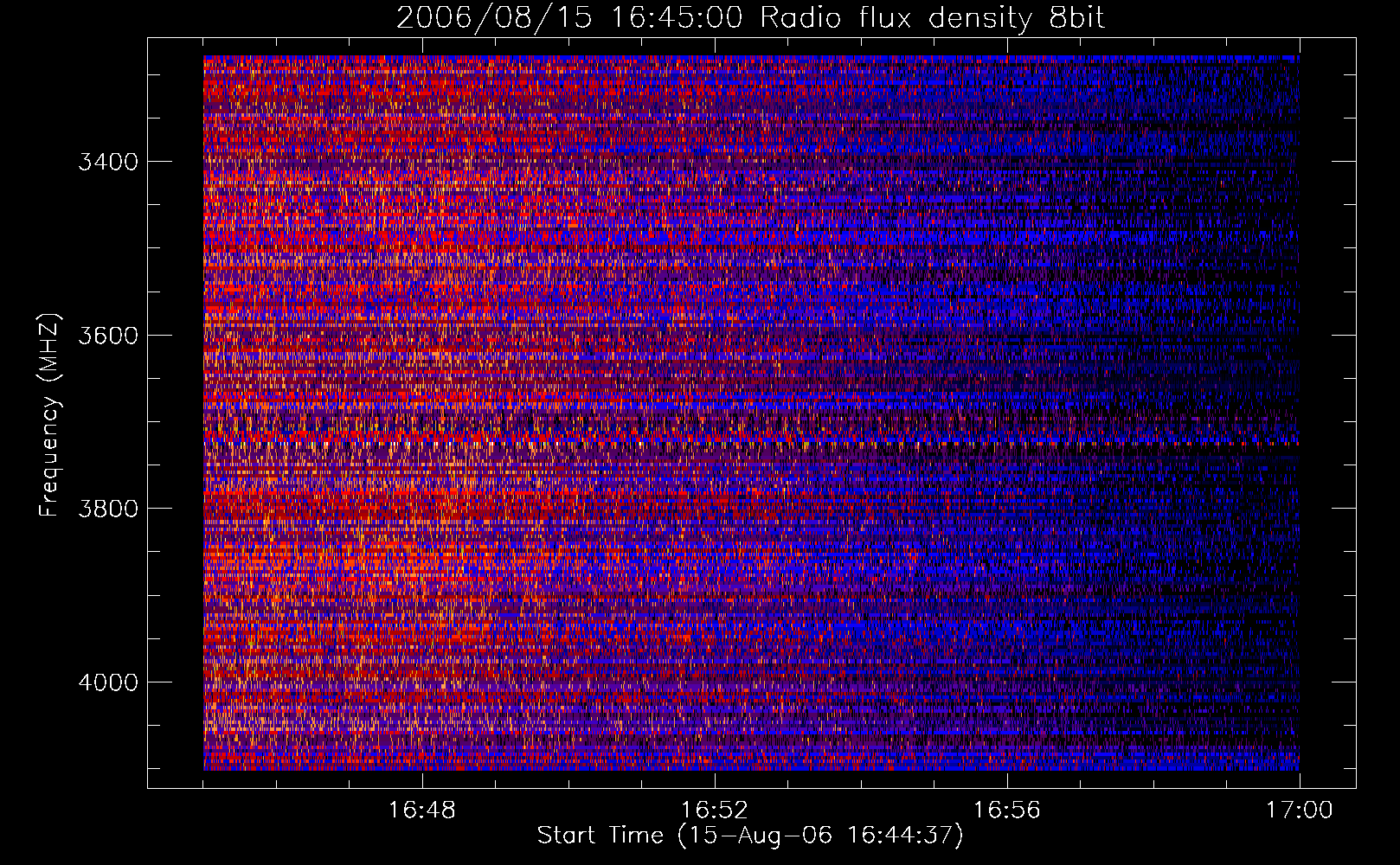Image resolution: width=1400 pixels, height=865 pixels.
Task: Click the 16:56 time tick label
Action: click(x=1007, y=811)
